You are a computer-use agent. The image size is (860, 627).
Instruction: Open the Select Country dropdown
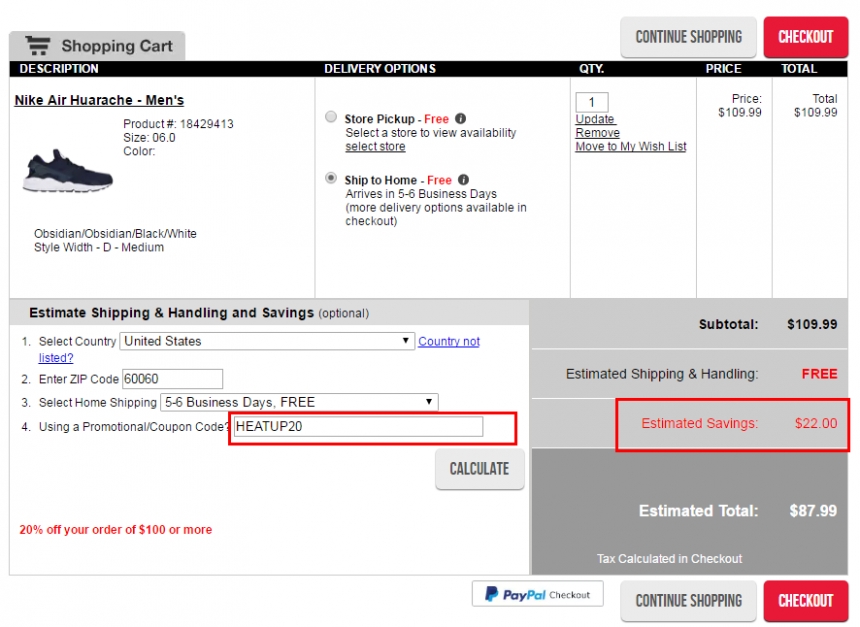(267, 341)
